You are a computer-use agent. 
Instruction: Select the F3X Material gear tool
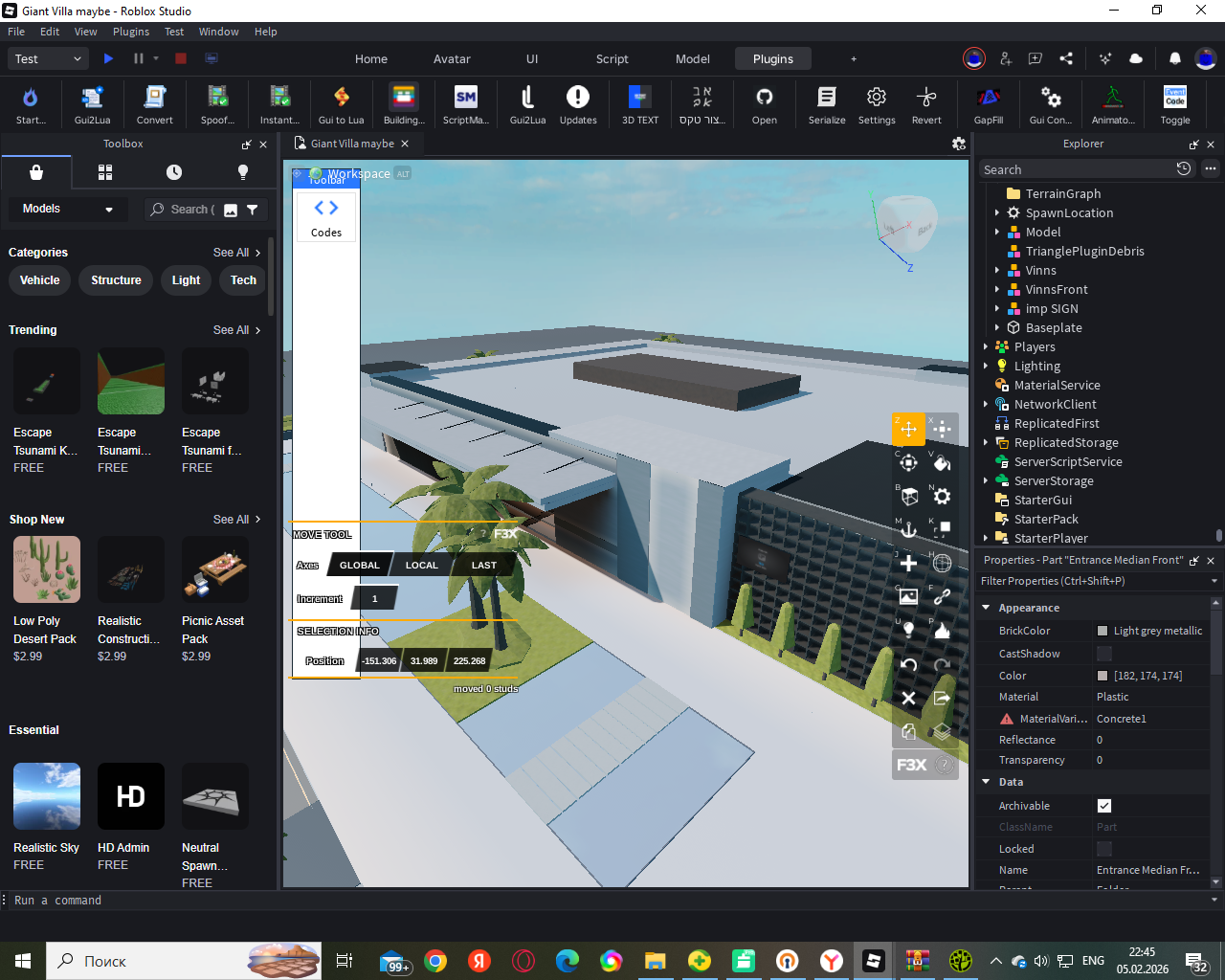point(942,496)
